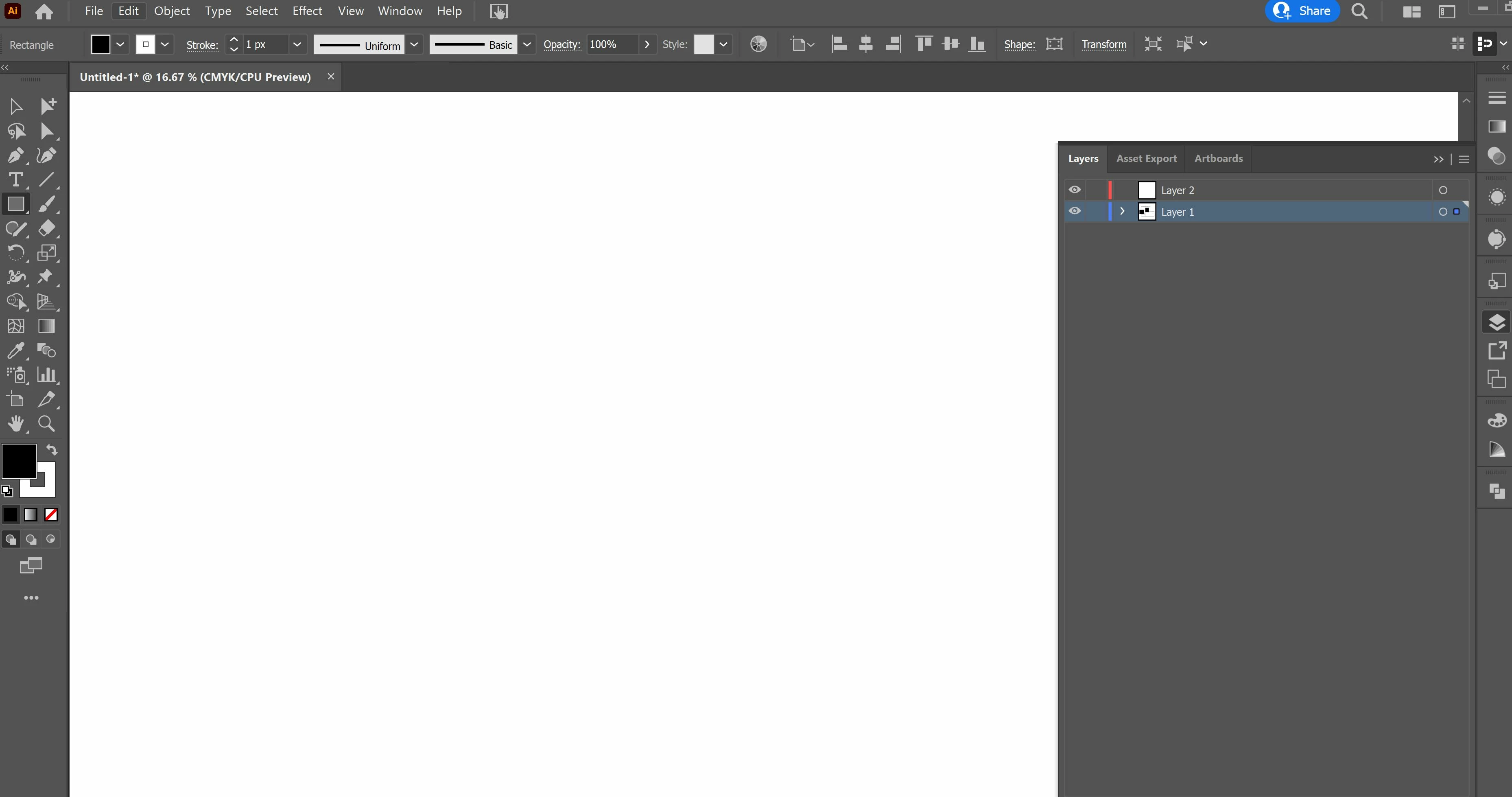Open the stroke weight dropdown
1512x797 pixels.
coord(297,45)
